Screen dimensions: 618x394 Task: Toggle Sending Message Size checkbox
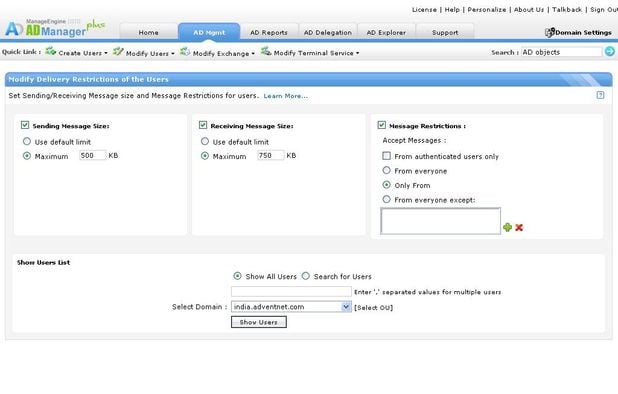(x=25, y=125)
